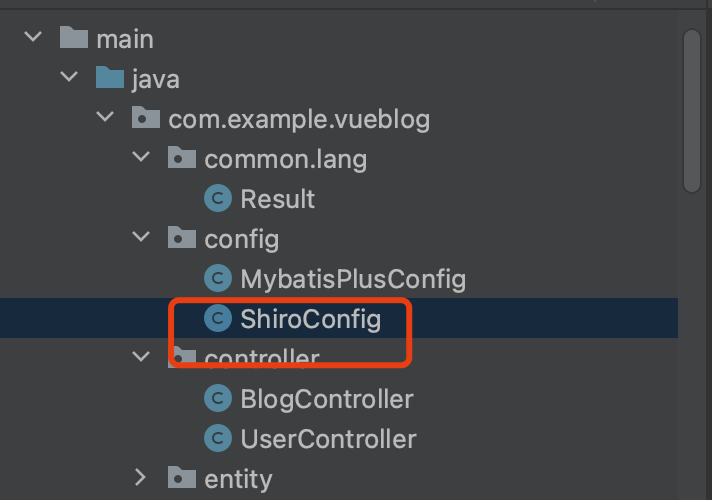Collapse the config package chevron
This screenshot has width=712, height=500.
[141, 239]
